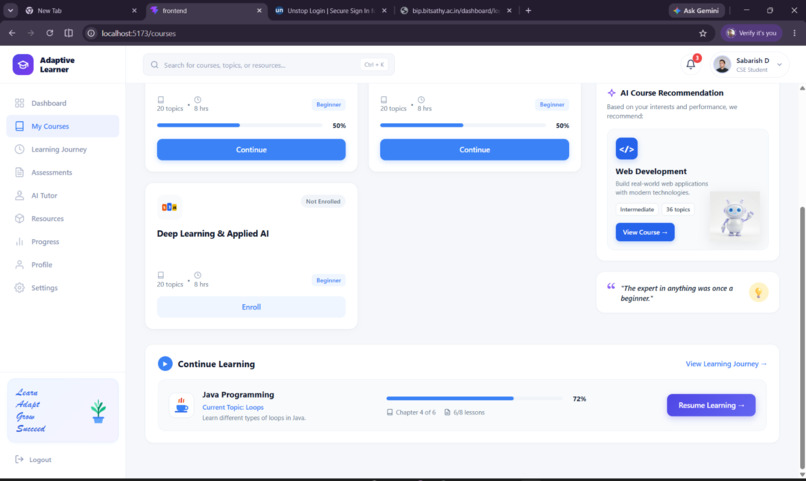Image resolution: width=806 pixels, height=481 pixels.
Task: Click the Continue Learning play icon
Action: coord(165,364)
